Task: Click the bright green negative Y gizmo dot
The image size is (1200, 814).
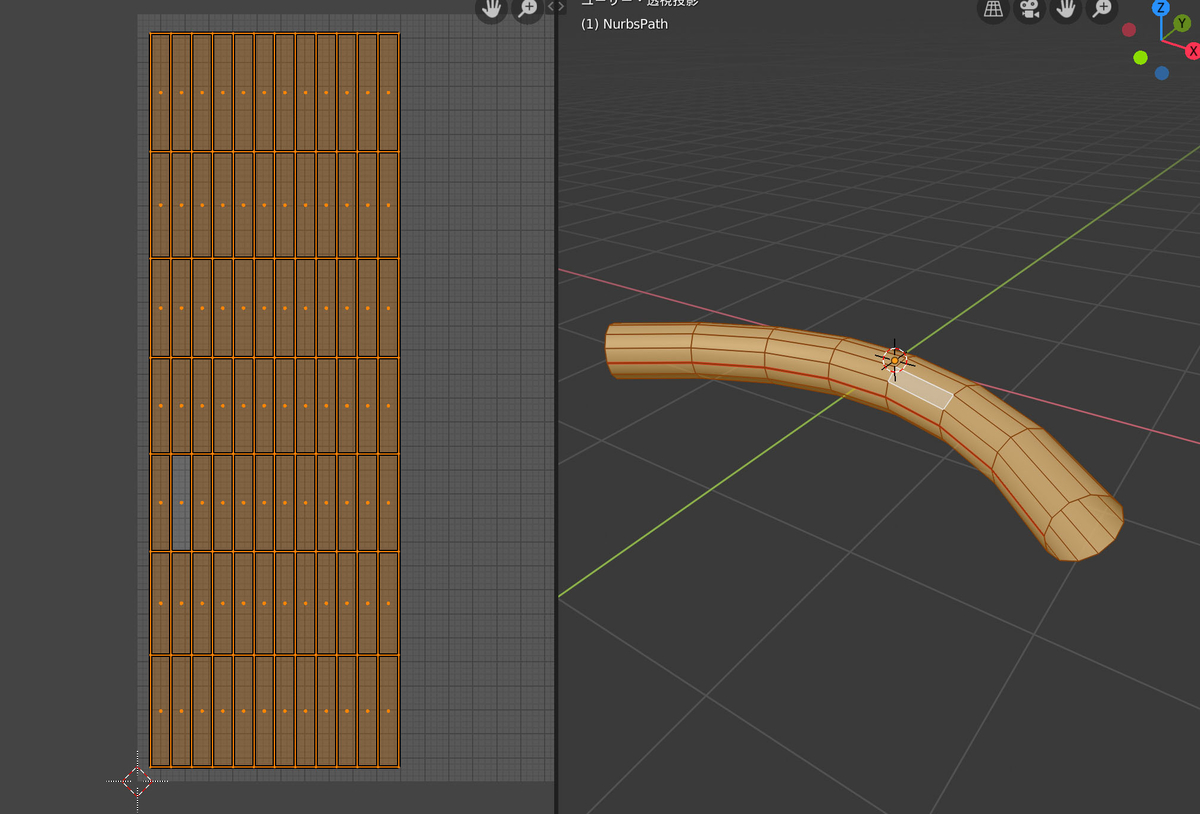Action: [1140, 58]
